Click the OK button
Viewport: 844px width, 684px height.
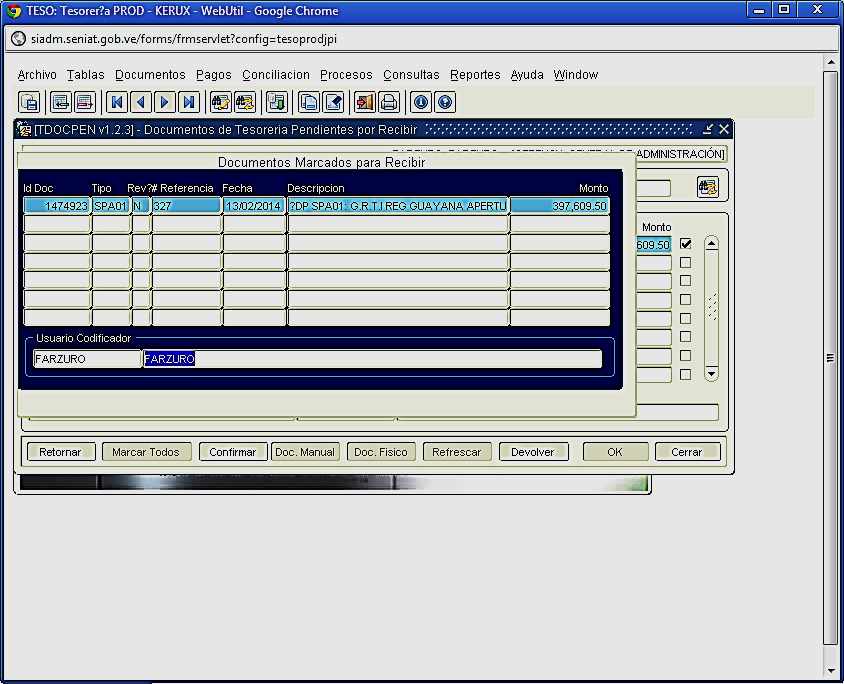point(615,452)
